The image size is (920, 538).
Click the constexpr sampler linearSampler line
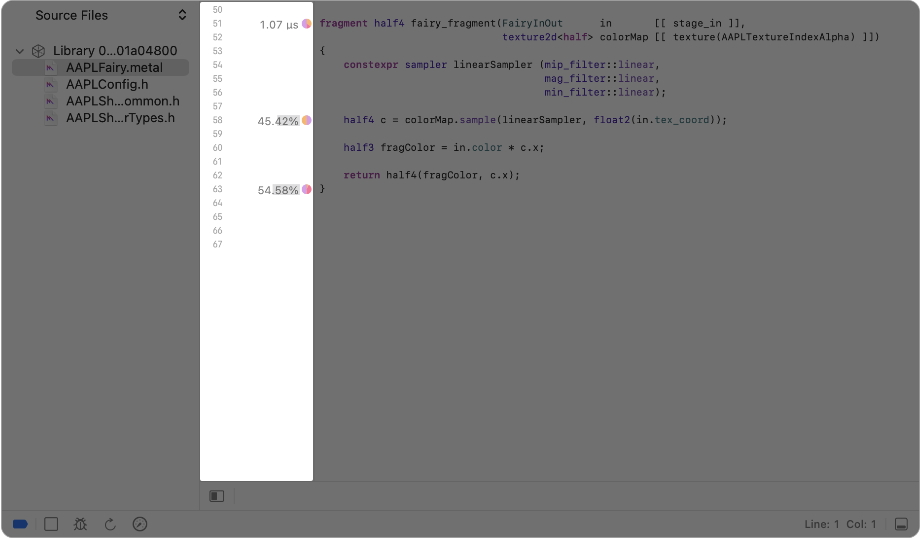point(502,65)
